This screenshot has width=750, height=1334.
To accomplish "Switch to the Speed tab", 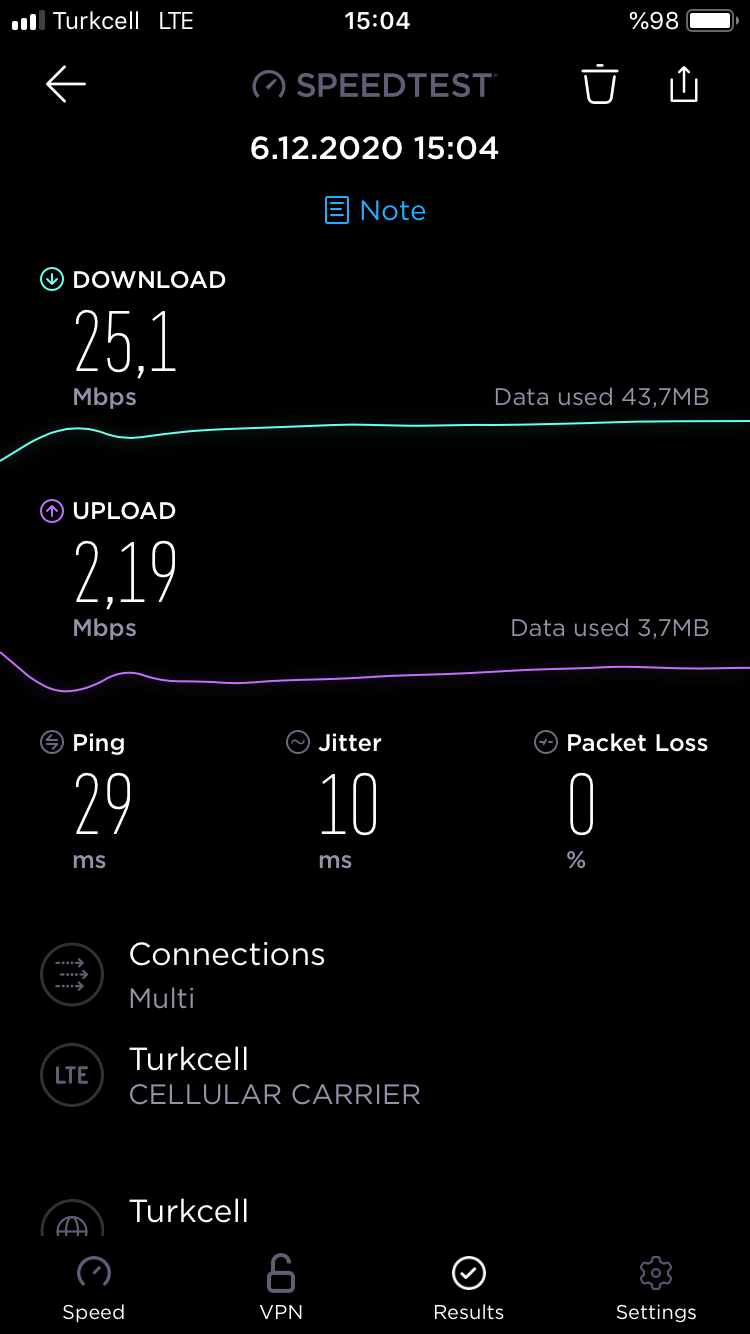I will click(94, 1289).
